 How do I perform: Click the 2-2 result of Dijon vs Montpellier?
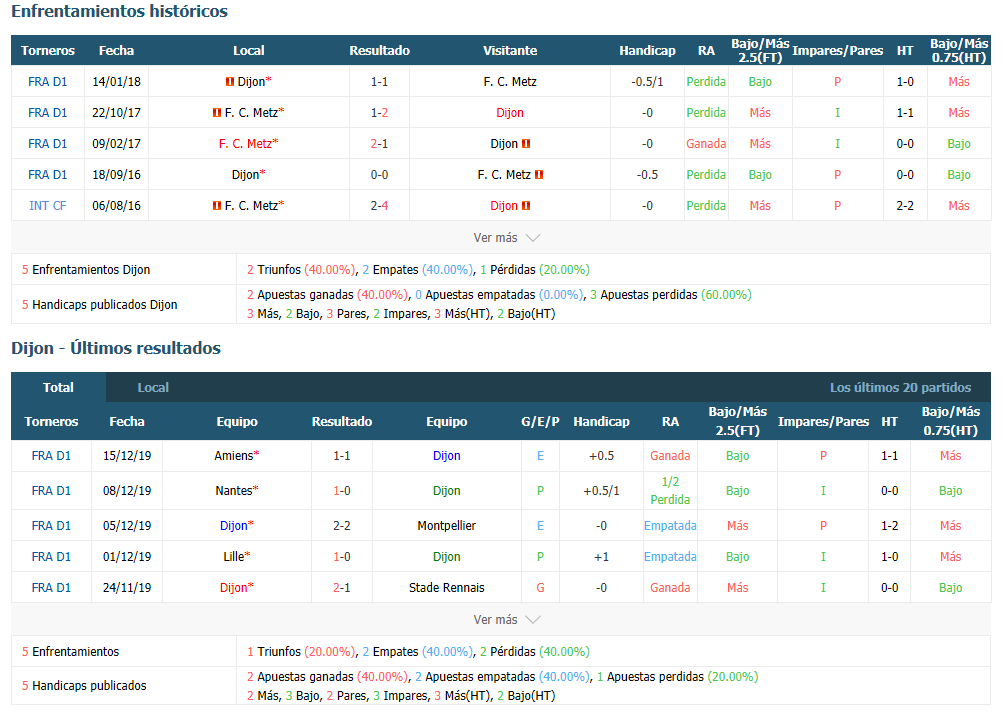pos(342,525)
